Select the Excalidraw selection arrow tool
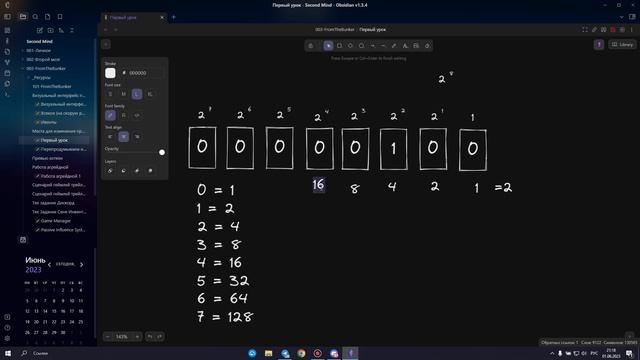 (x=328, y=46)
